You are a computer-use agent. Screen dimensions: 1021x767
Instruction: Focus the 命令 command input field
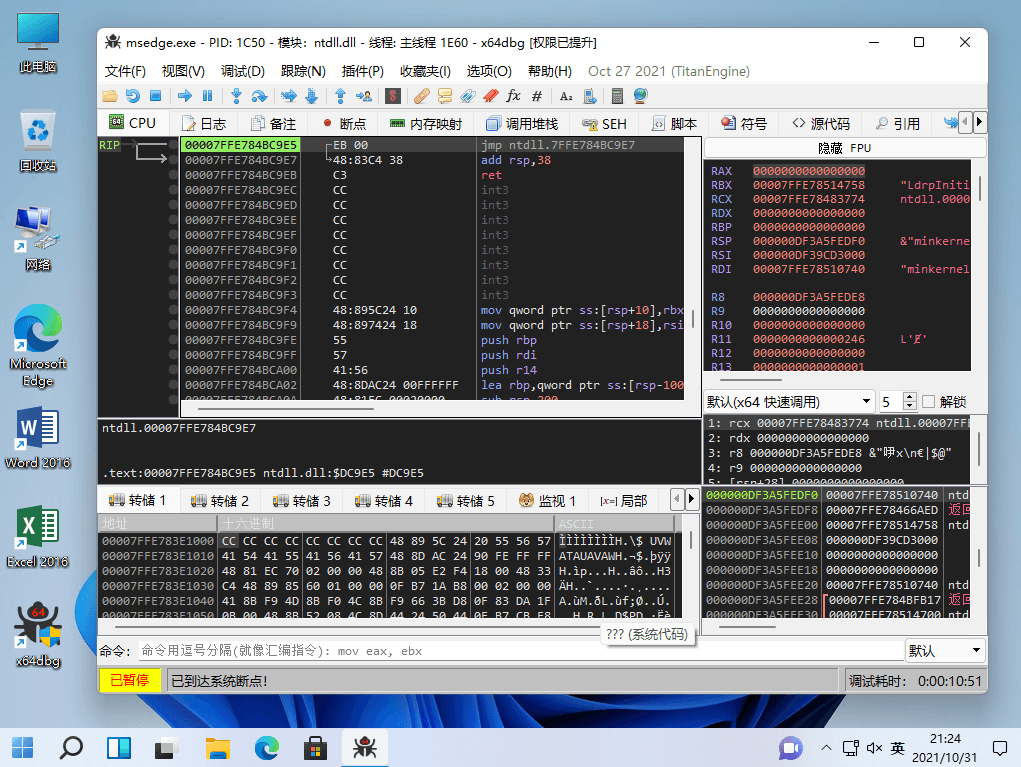pyautogui.click(x=521, y=650)
